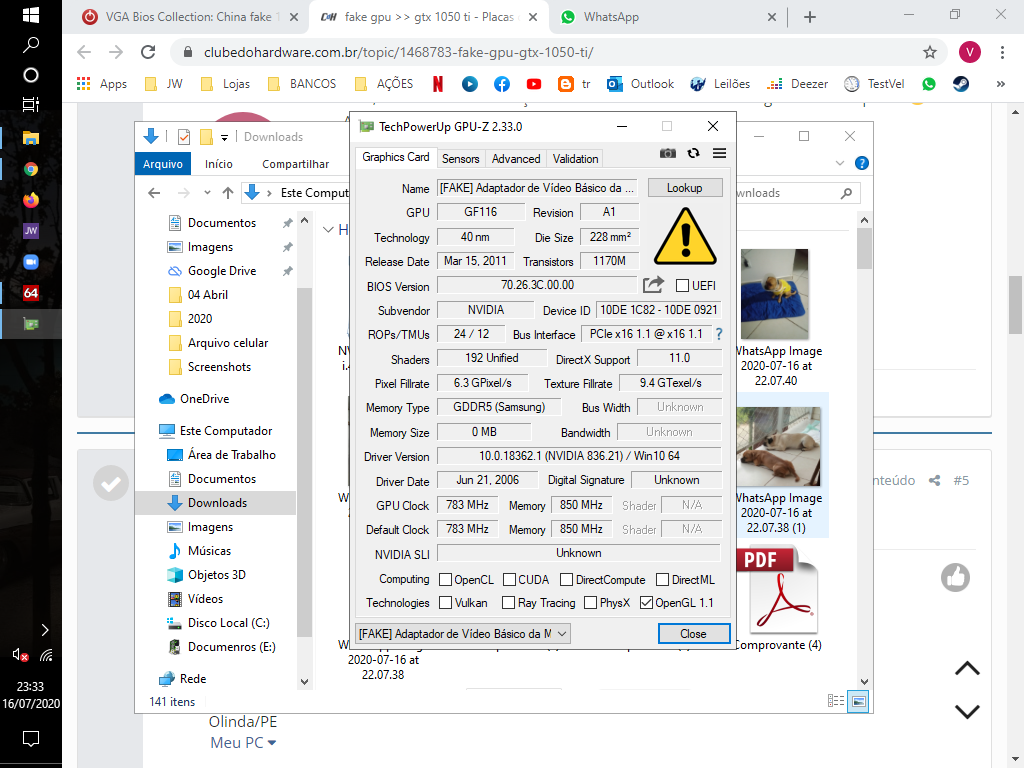Viewport: 1024px width, 768px height.
Task: Open Chrome three-dot menu
Action: pos(1002,52)
